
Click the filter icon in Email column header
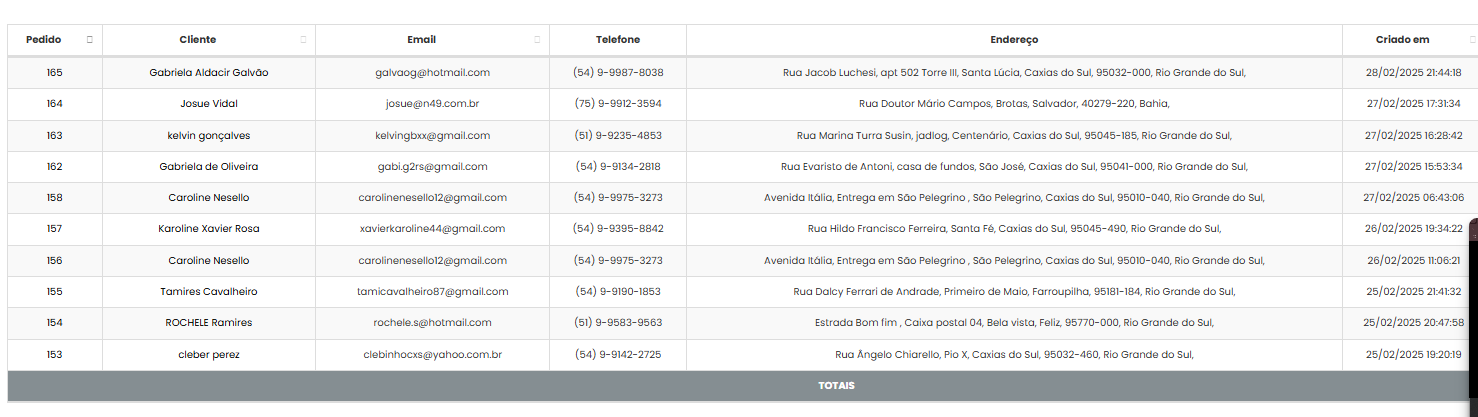tap(537, 40)
